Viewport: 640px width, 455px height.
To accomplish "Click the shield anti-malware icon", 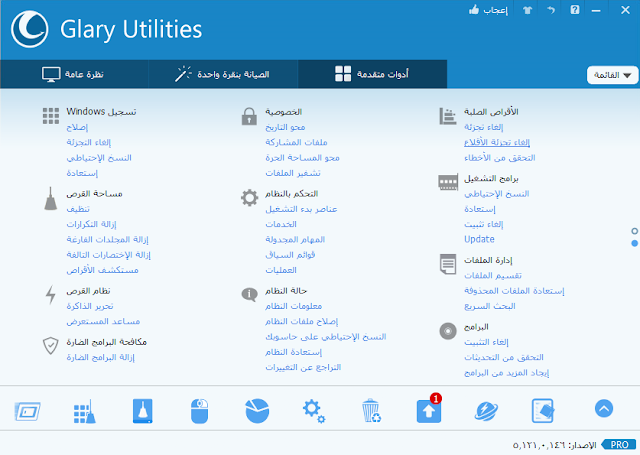I will 51,346.
